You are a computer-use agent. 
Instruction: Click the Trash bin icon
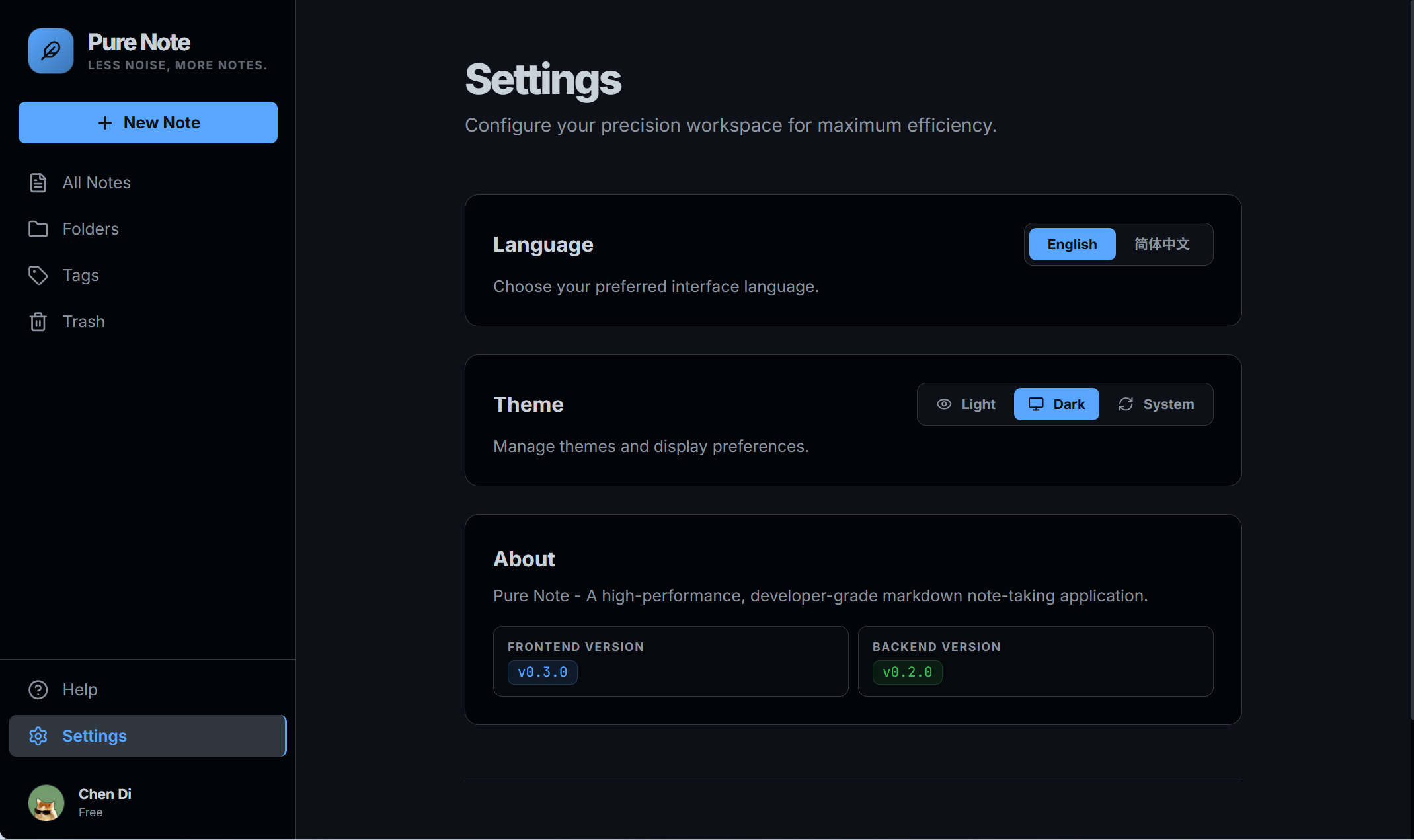[38, 322]
